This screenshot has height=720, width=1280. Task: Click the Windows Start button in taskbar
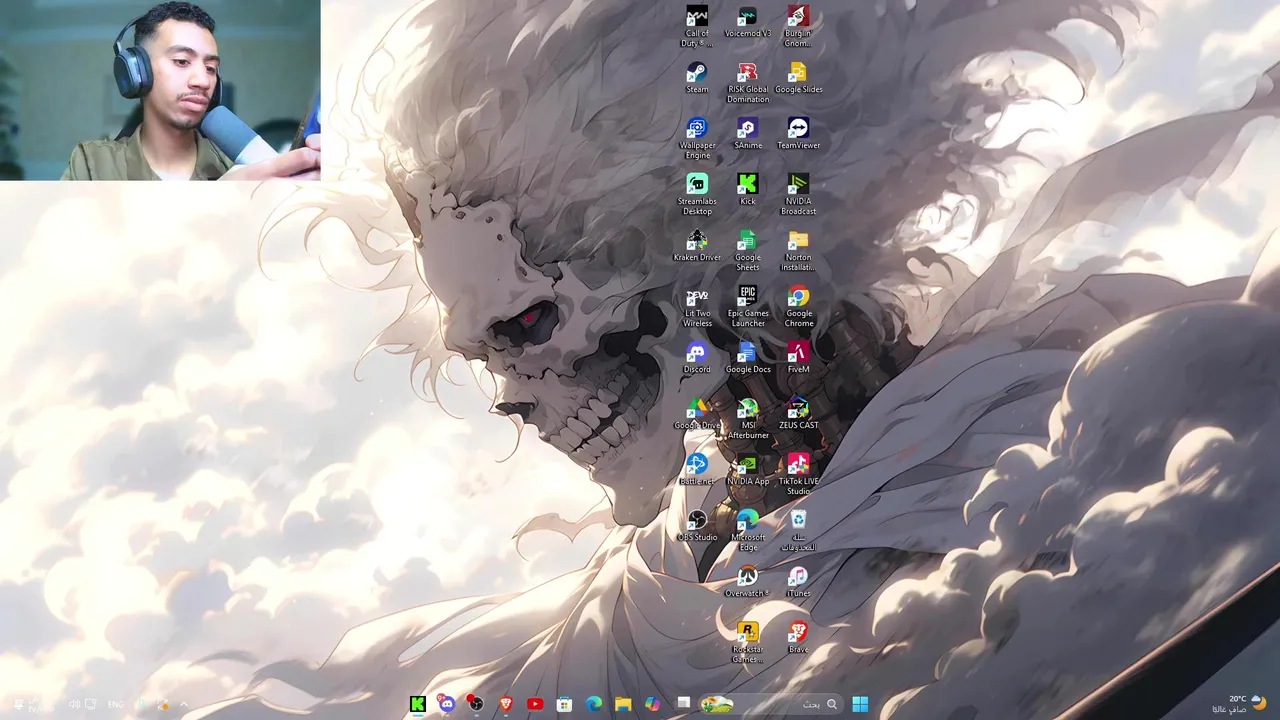click(x=860, y=704)
